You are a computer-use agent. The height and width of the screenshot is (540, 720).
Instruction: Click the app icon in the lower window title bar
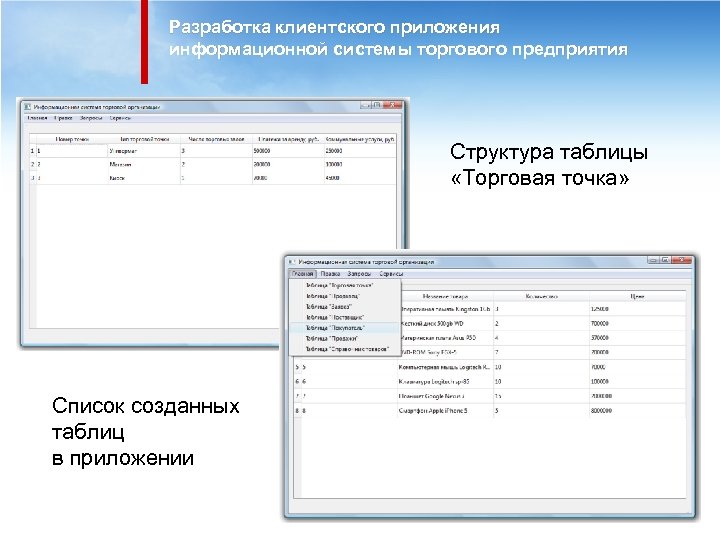tap(292, 262)
